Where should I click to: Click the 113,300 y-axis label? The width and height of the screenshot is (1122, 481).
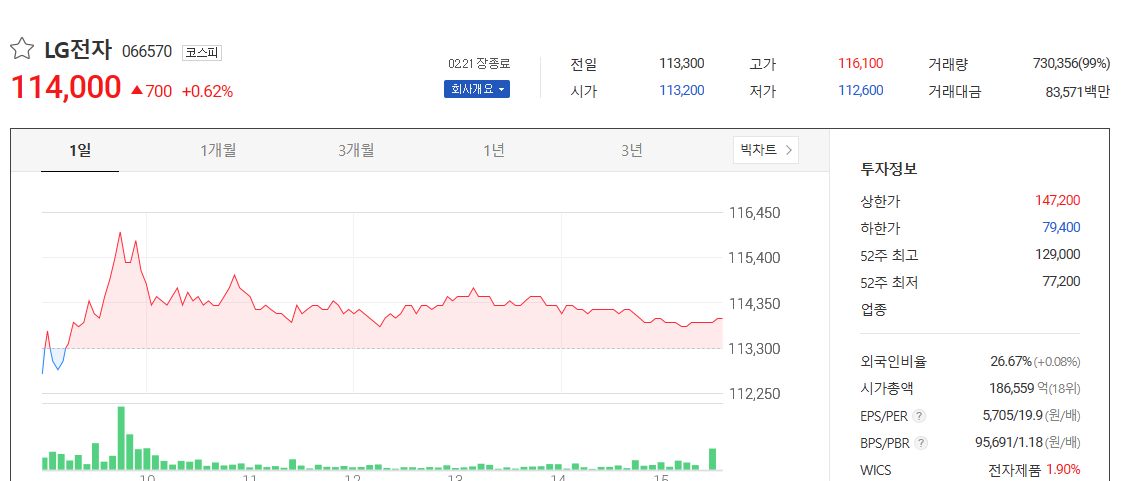[x=754, y=349]
